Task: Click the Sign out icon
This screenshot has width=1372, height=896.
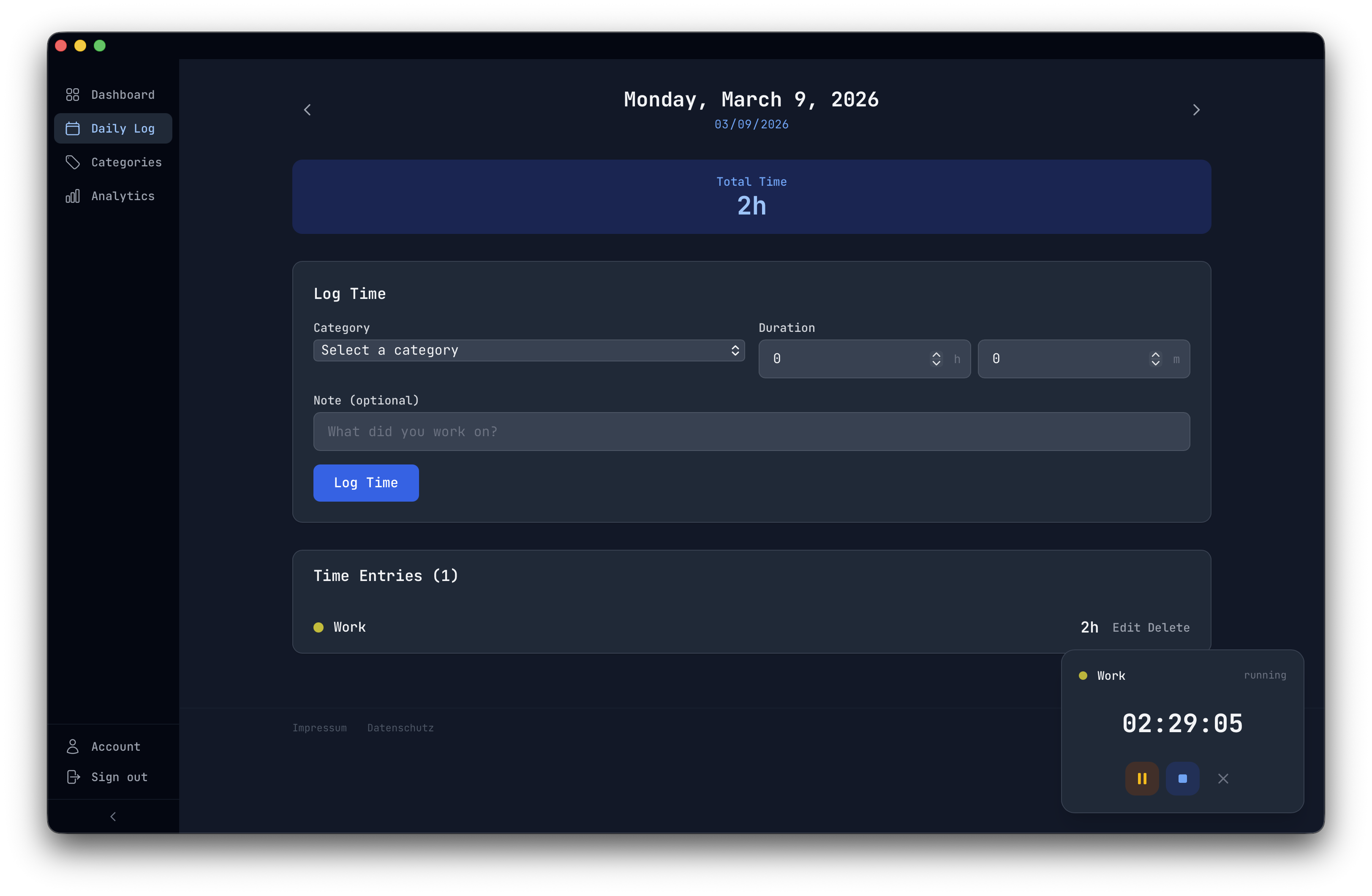Action: (x=73, y=777)
